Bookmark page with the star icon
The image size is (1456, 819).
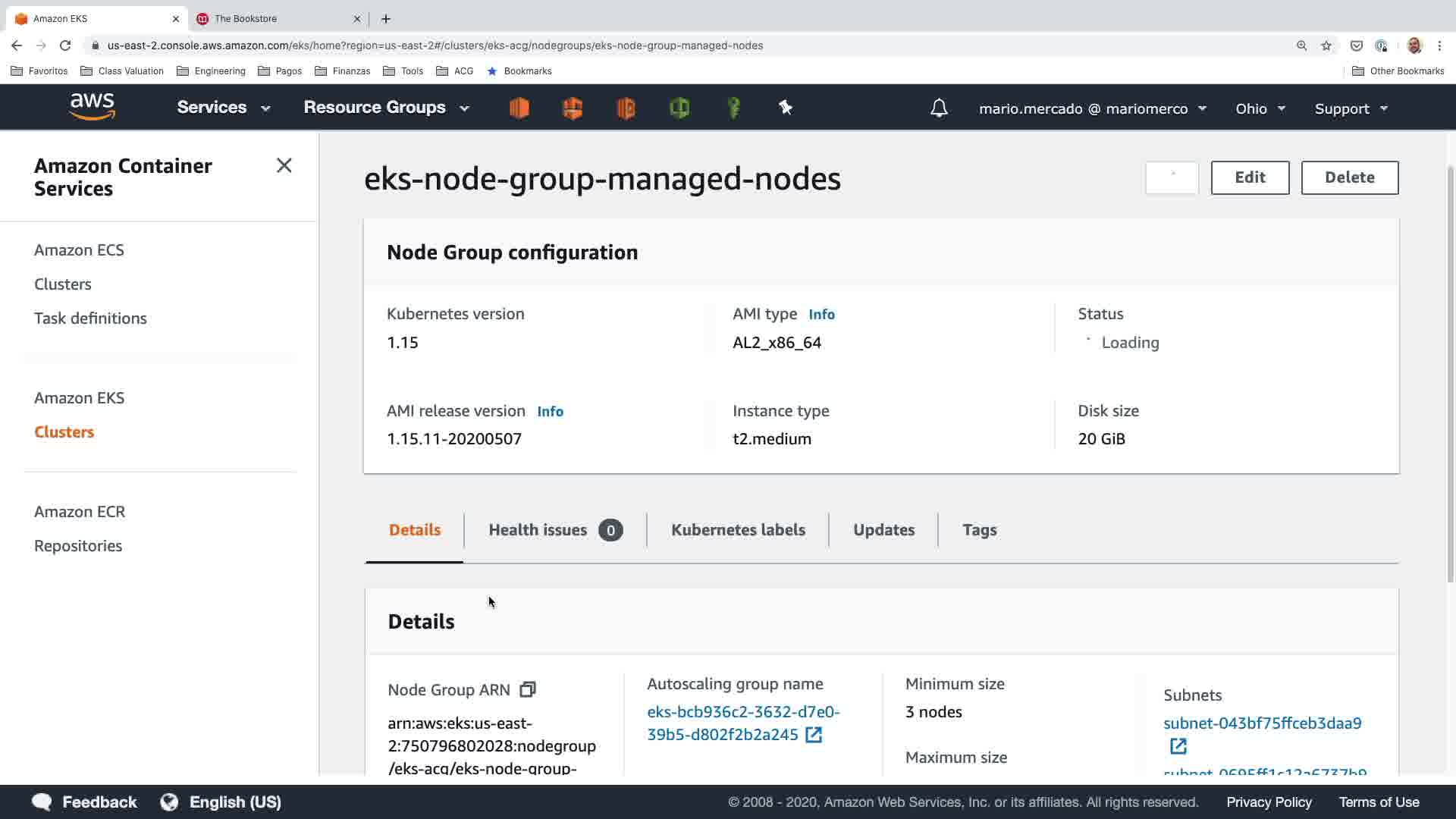pyautogui.click(x=1326, y=45)
